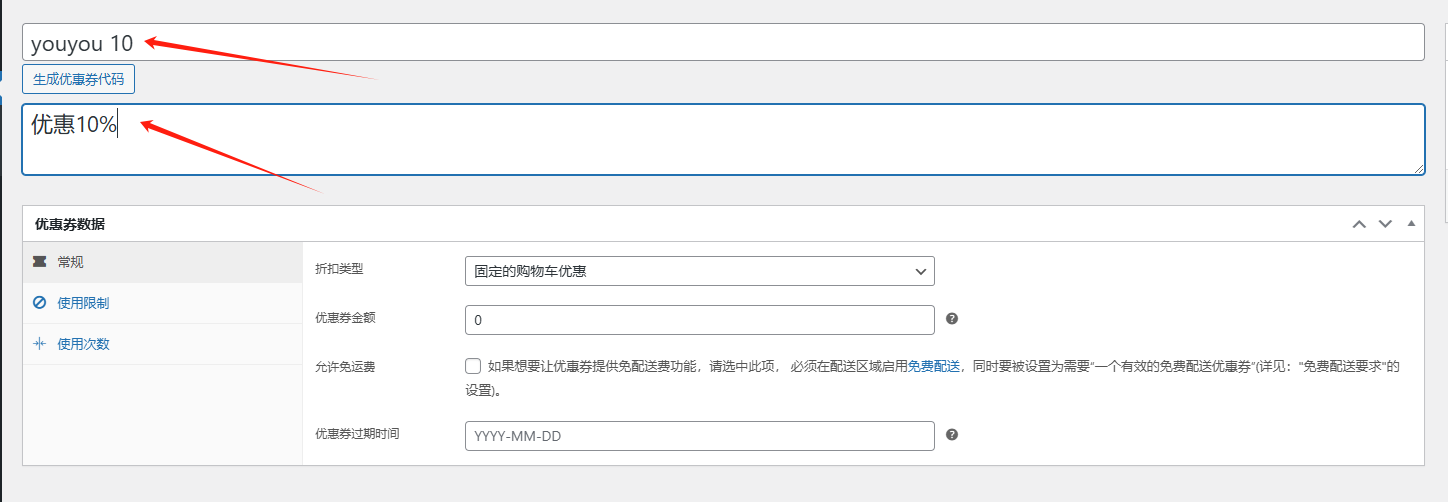Grab the description textarea resize handle
This screenshot has height=502, width=1448.
pos(1419,170)
